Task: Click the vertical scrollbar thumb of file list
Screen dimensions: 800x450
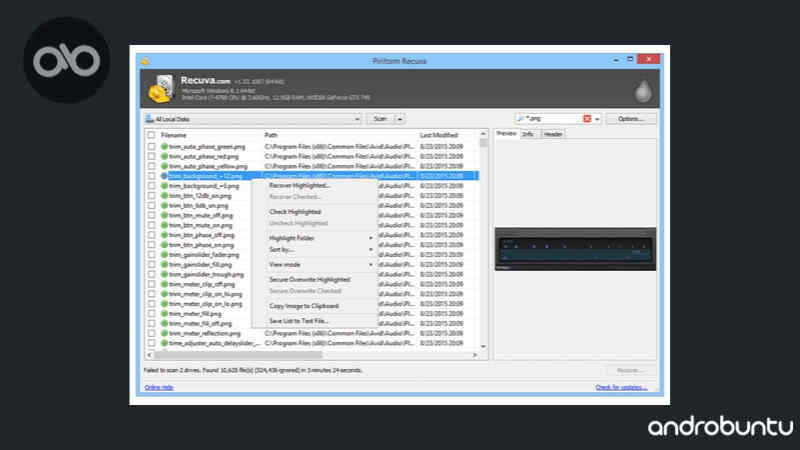Action: (483, 143)
